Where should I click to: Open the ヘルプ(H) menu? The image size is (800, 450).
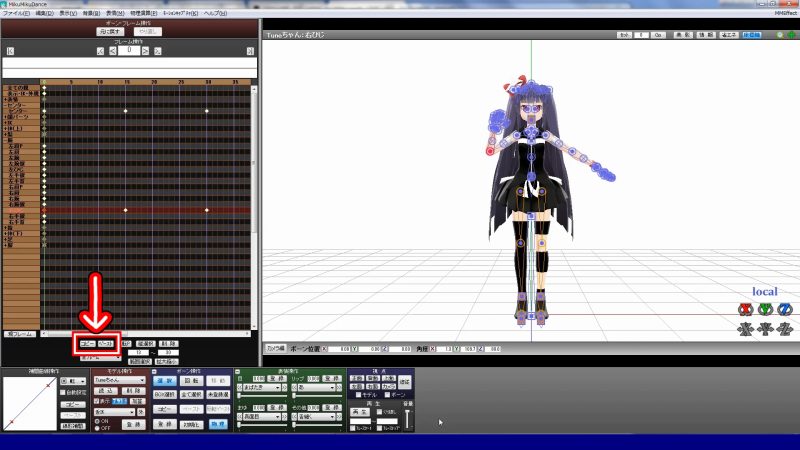[215, 13]
